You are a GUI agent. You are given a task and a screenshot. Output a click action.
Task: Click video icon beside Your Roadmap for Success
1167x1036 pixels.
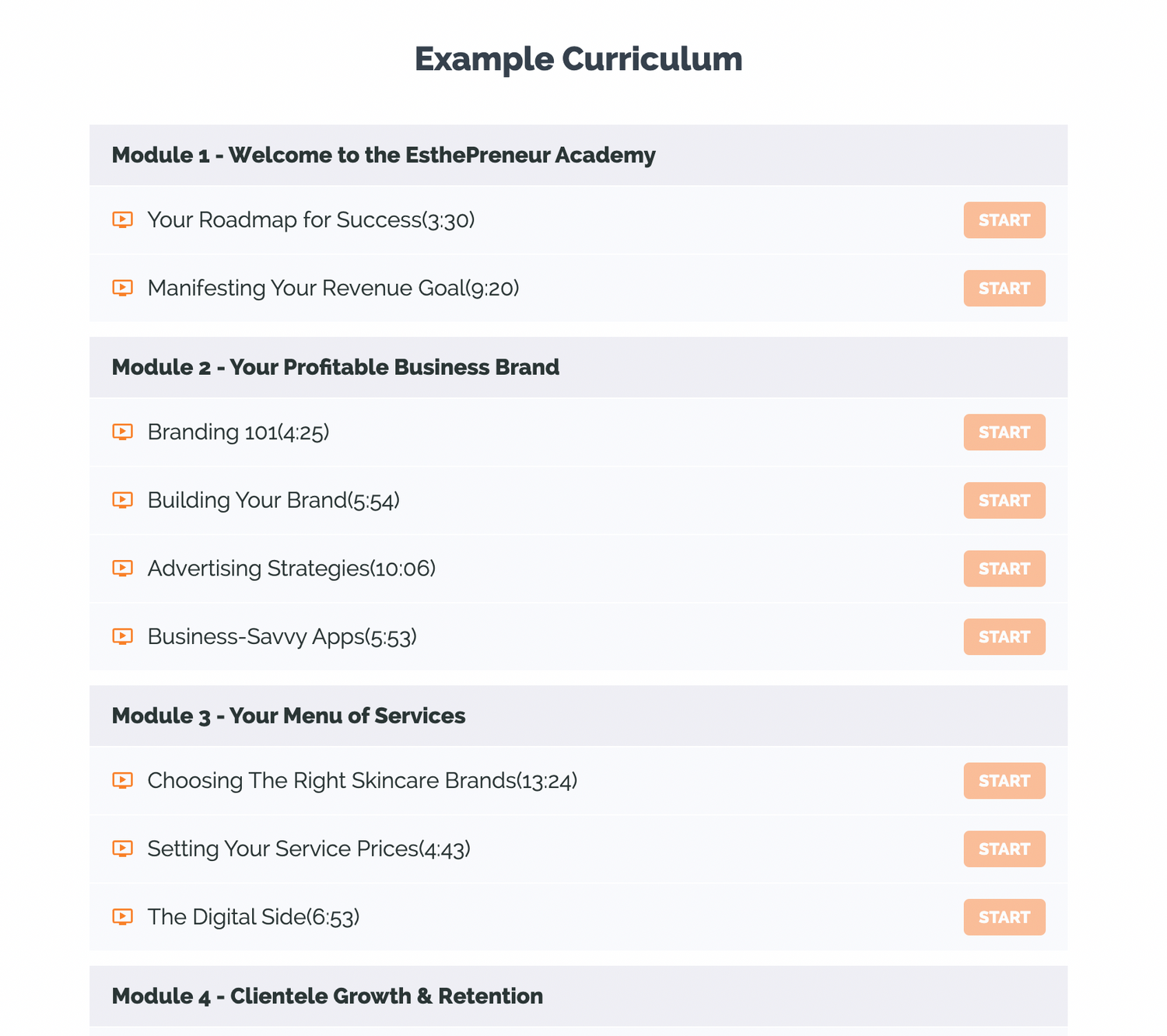pyautogui.click(x=122, y=220)
